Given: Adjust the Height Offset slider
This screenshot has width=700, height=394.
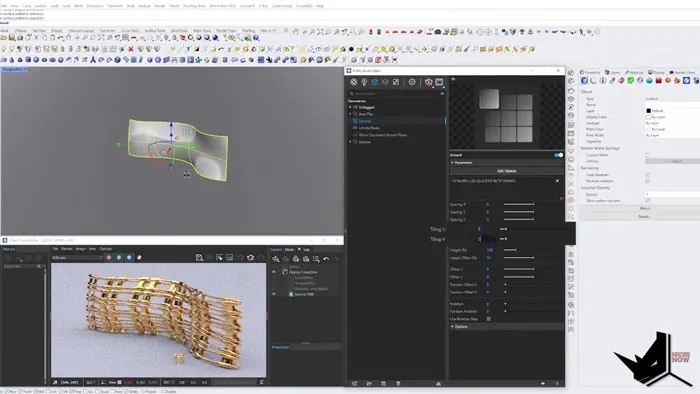Looking at the screenshot, I should 519,257.
